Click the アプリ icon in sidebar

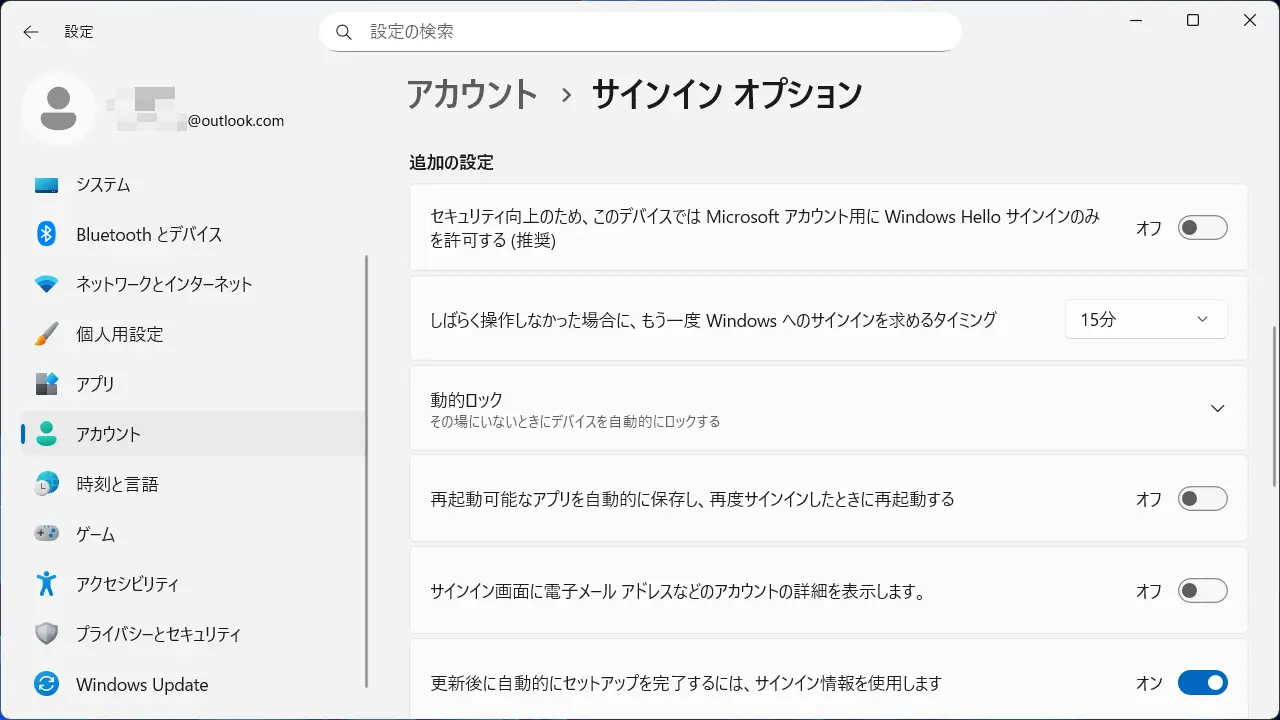[x=46, y=384]
